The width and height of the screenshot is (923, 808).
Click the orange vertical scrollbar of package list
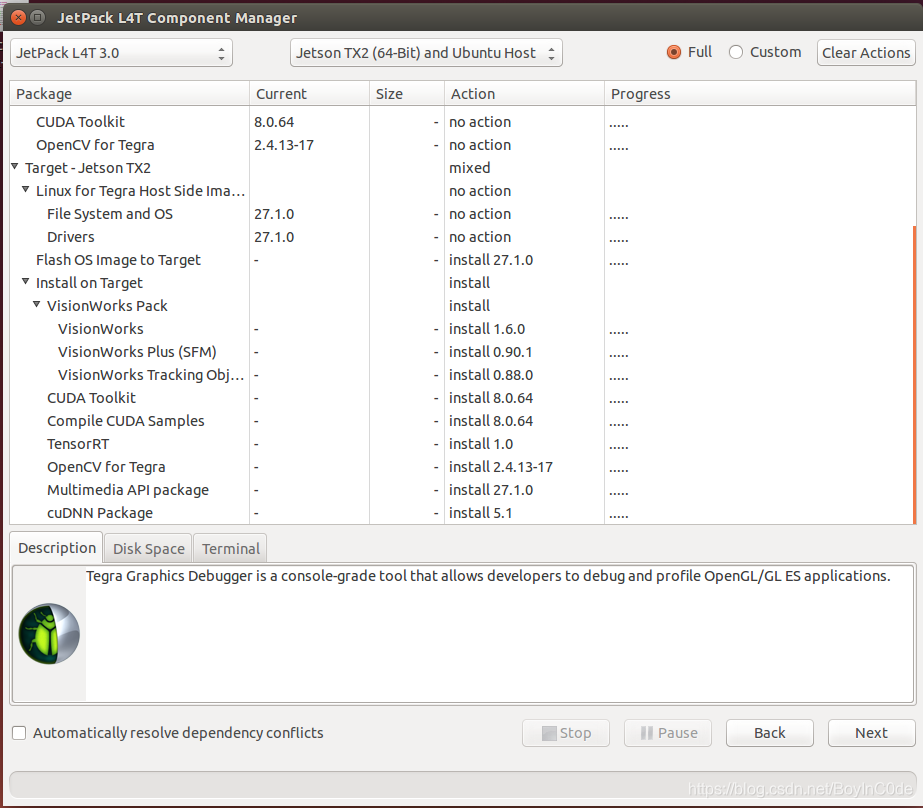click(x=914, y=374)
